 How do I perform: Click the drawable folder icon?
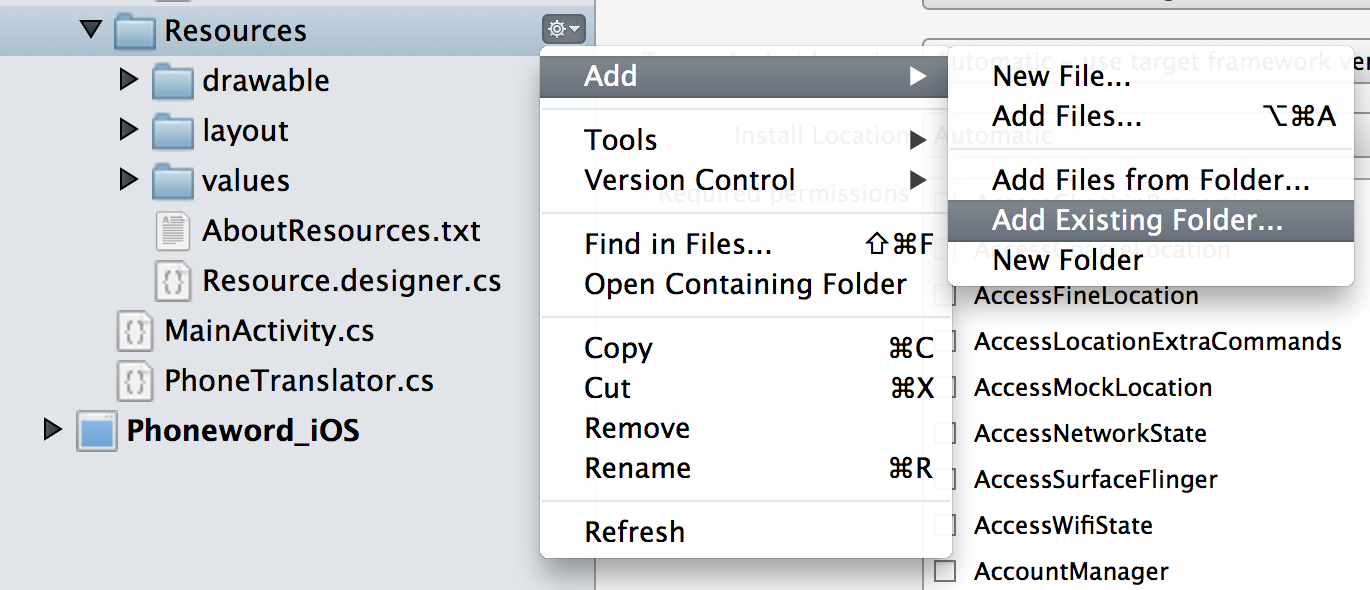point(173,81)
